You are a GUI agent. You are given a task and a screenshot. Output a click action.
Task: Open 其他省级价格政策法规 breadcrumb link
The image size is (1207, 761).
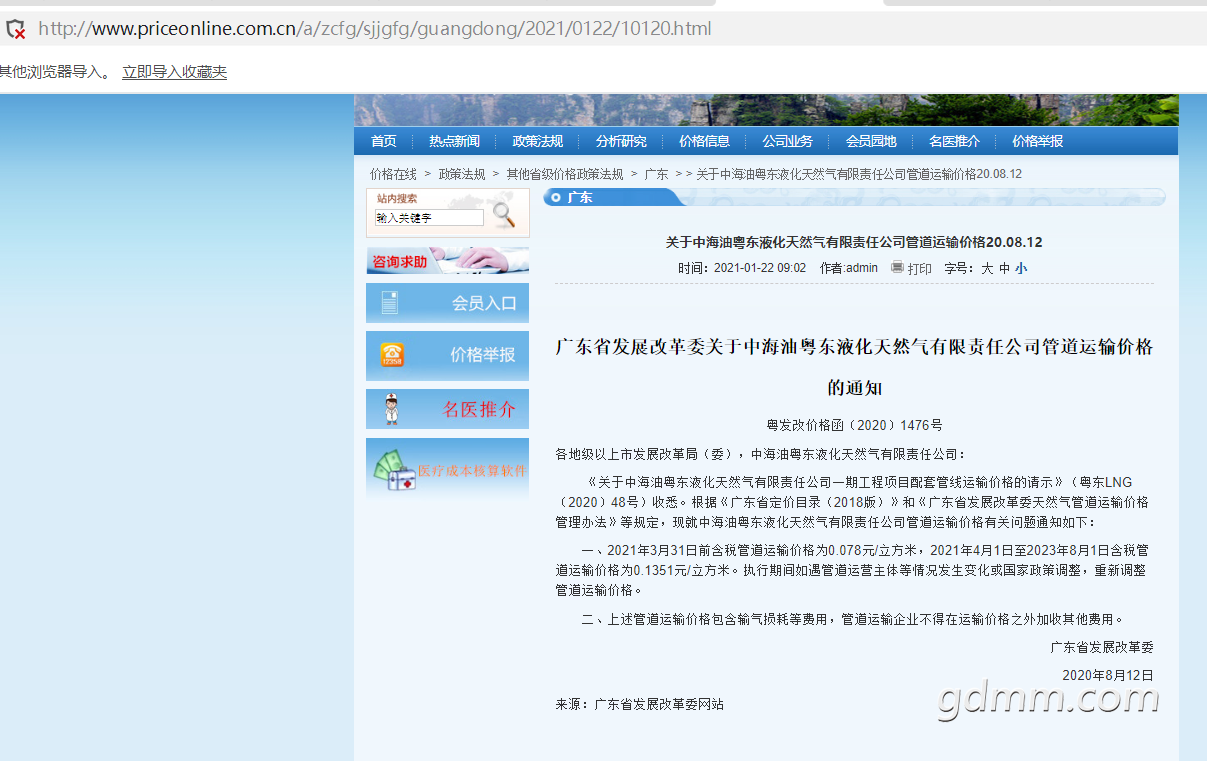coord(564,174)
